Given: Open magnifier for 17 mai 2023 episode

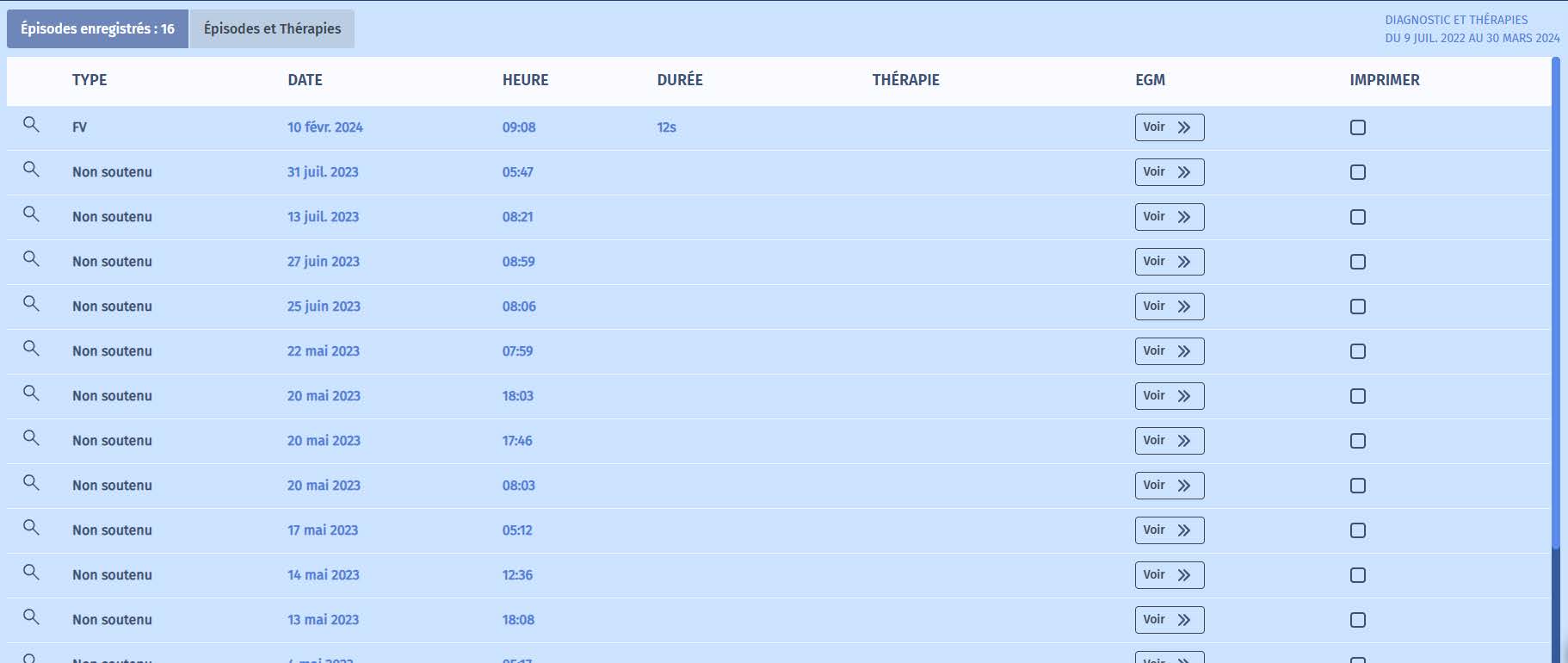Looking at the screenshot, I should 31,528.
